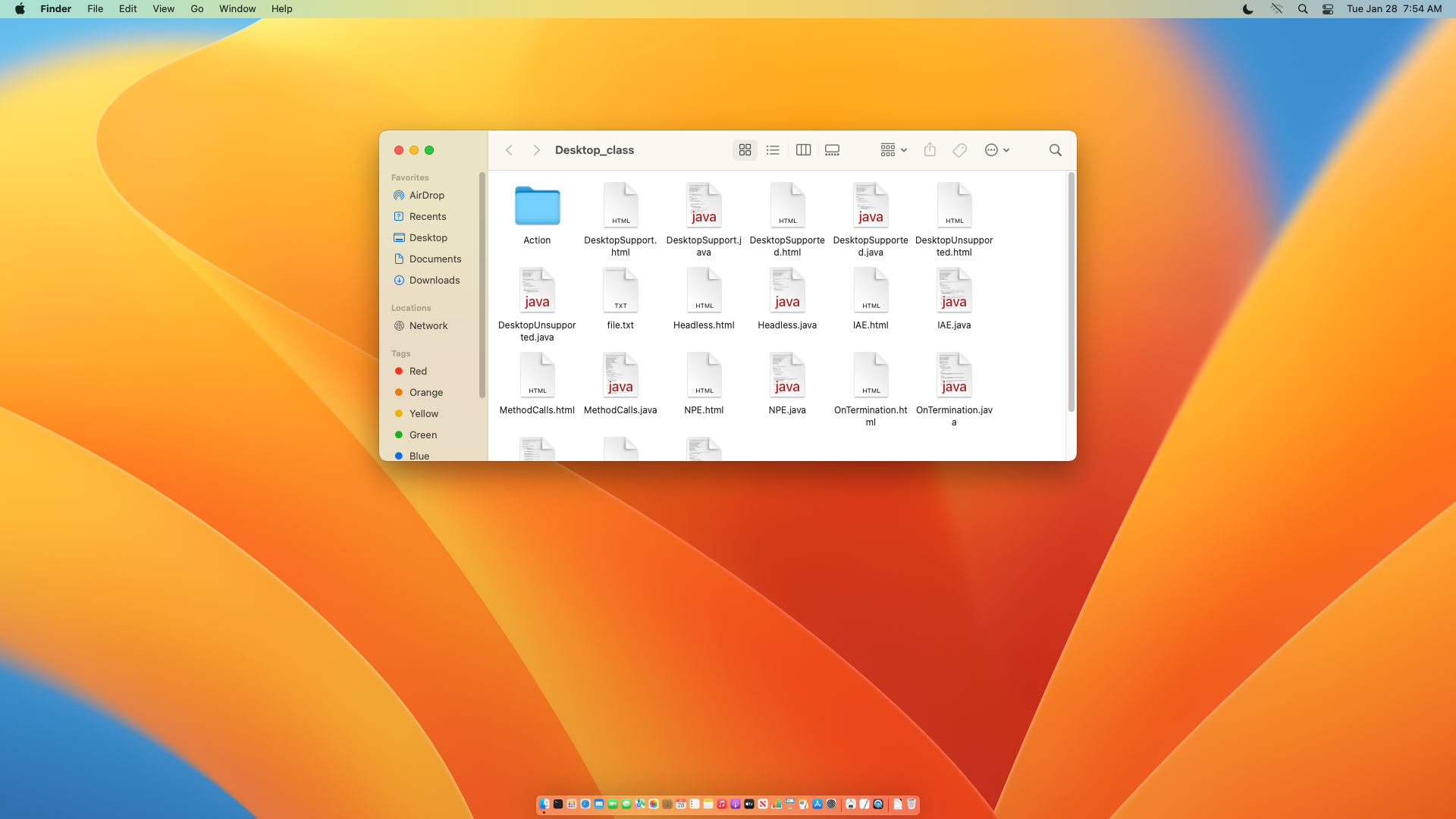Screen dimensions: 1456x819
Task: Open the View menu in menu bar
Action: (163, 9)
